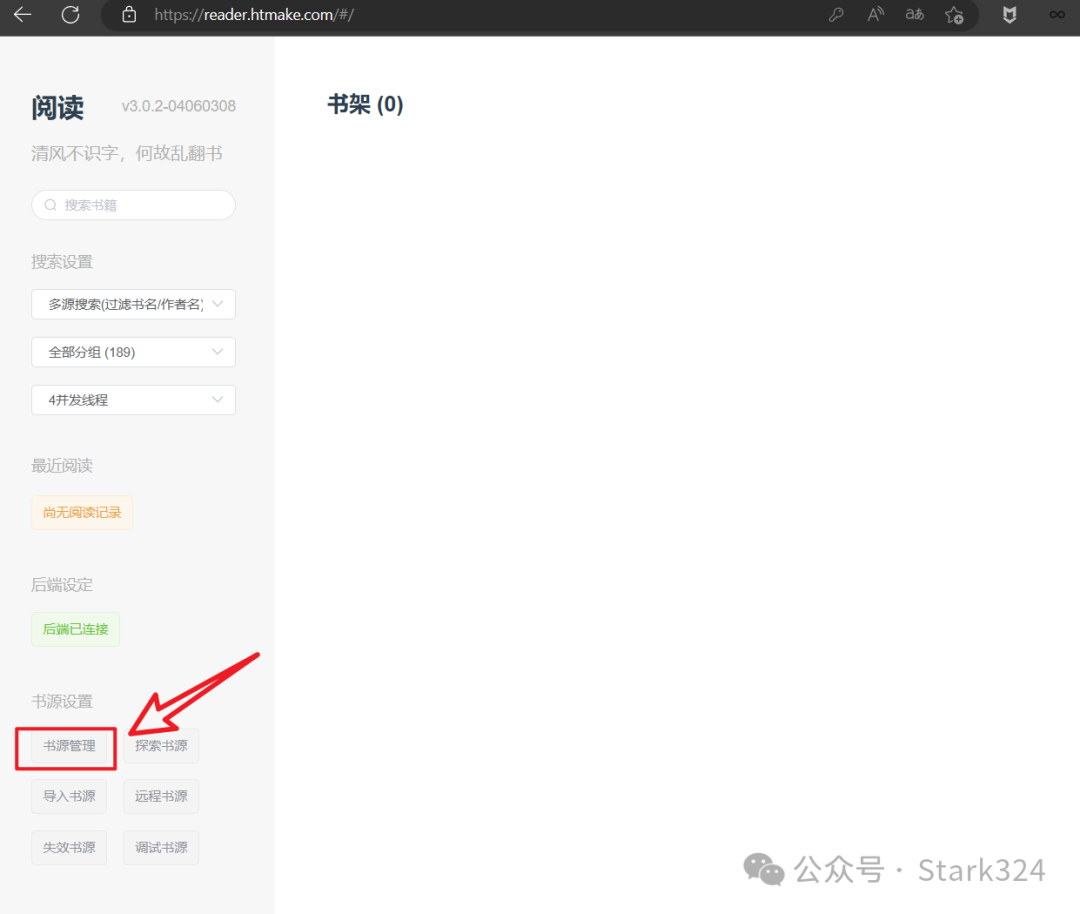This screenshot has height=914, width=1080.
Task: Open 书源管理 source management
Action: pyautogui.click(x=69, y=746)
